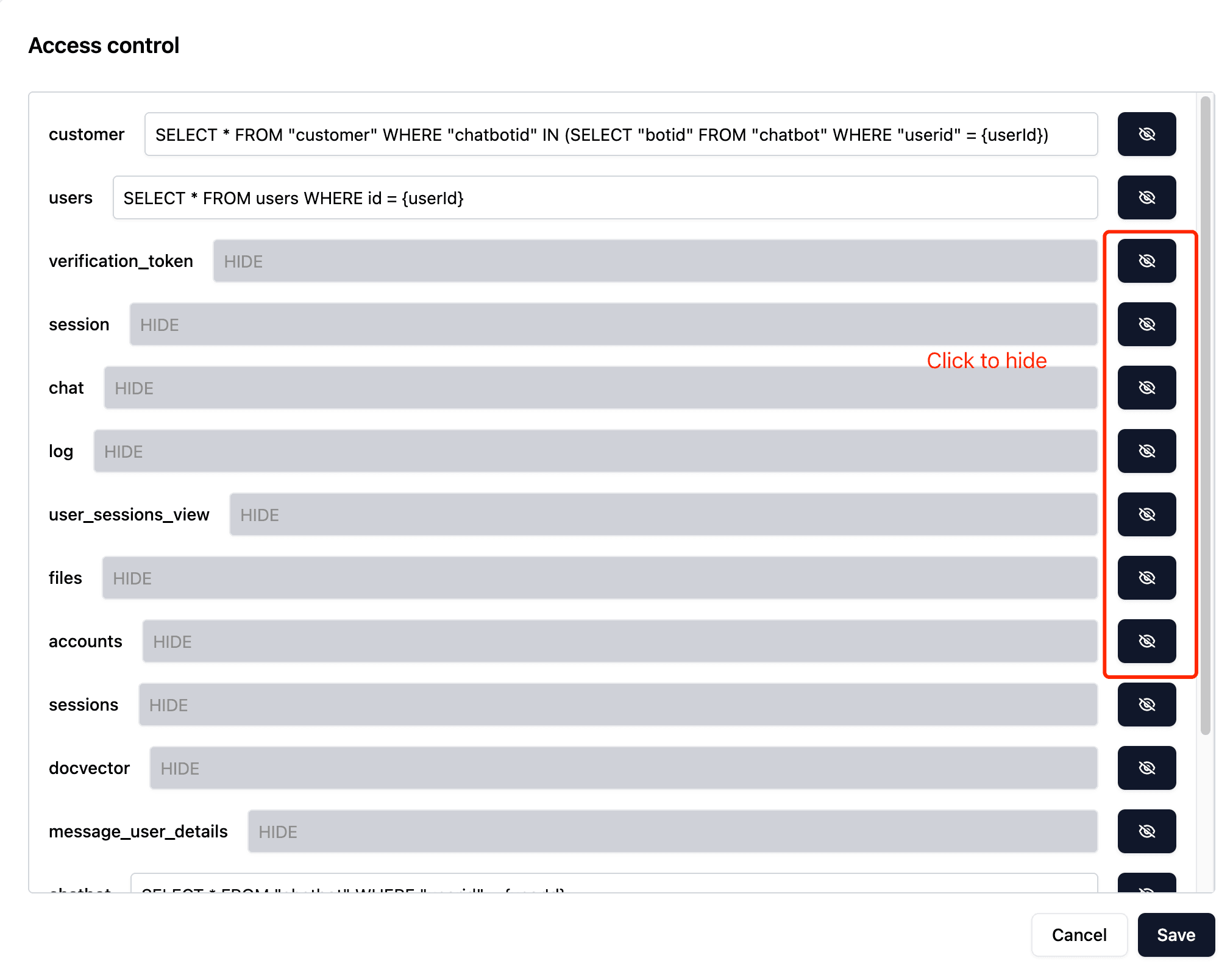Click the user_sessions_view eye-off icon
1219x980 pixels.
pyautogui.click(x=1146, y=514)
